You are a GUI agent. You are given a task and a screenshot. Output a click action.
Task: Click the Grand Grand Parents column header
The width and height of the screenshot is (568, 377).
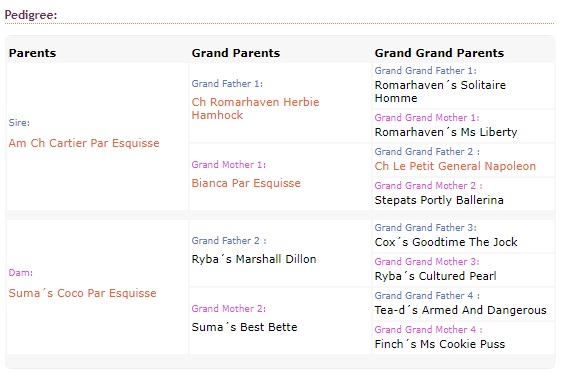[439, 53]
